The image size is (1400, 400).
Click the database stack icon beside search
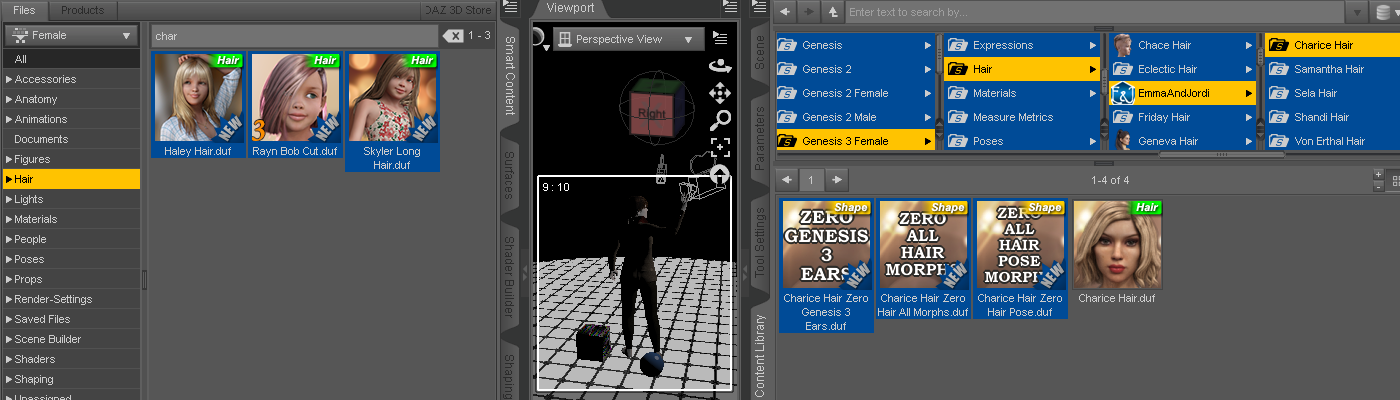point(1384,12)
